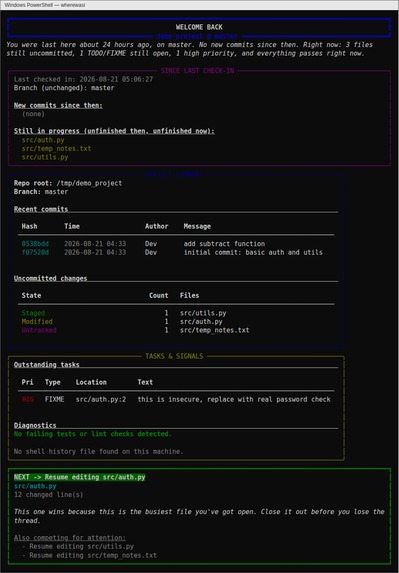399x573 pixels.
Task: Click the 'Message' column header
Action: click(197, 227)
